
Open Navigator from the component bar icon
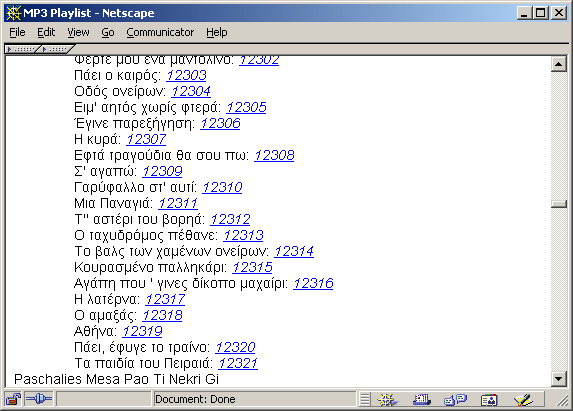[x=387, y=399]
